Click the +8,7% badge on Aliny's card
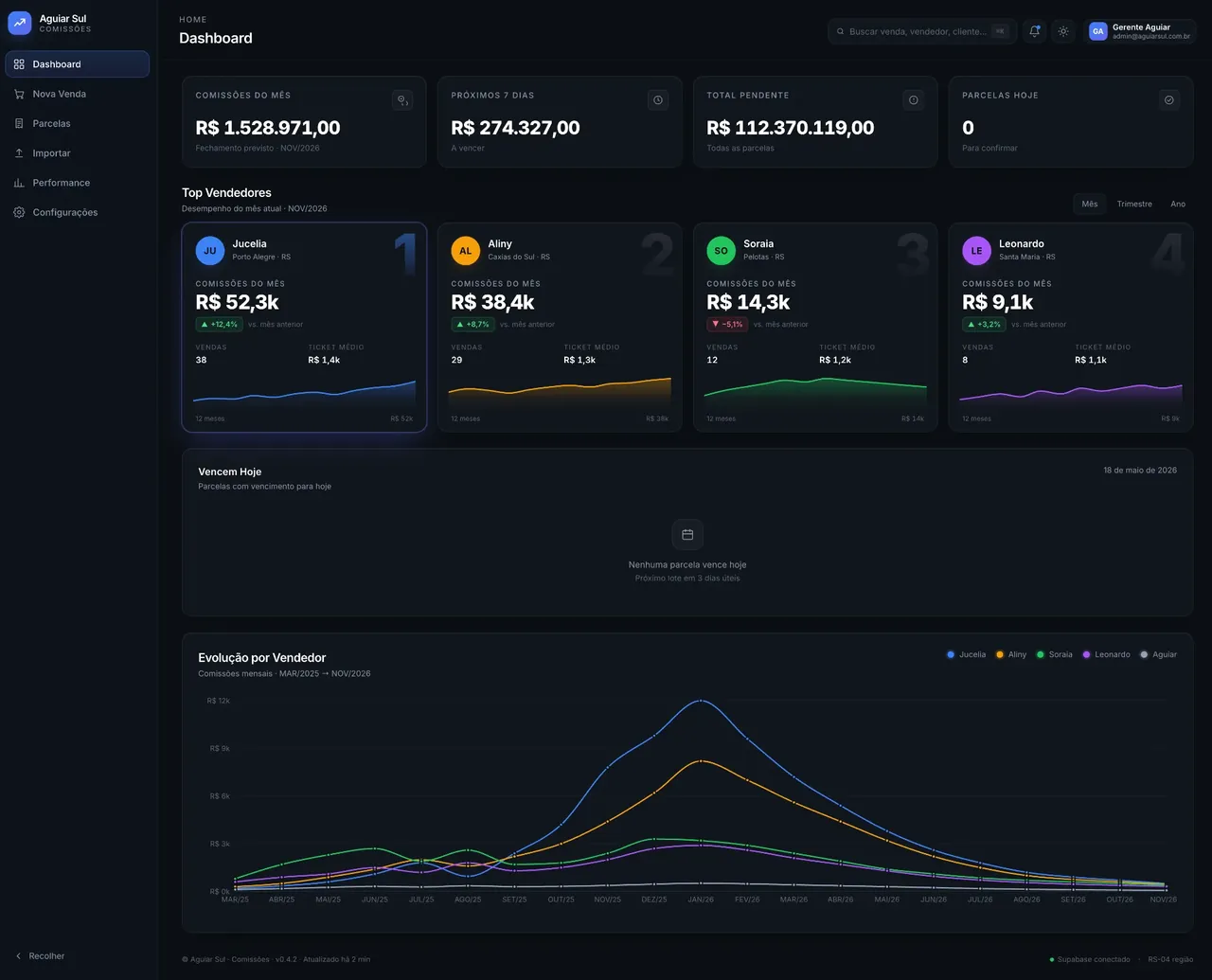Image resolution: width=1212 pixels, height=980 pixels. [x=472, y=325]
